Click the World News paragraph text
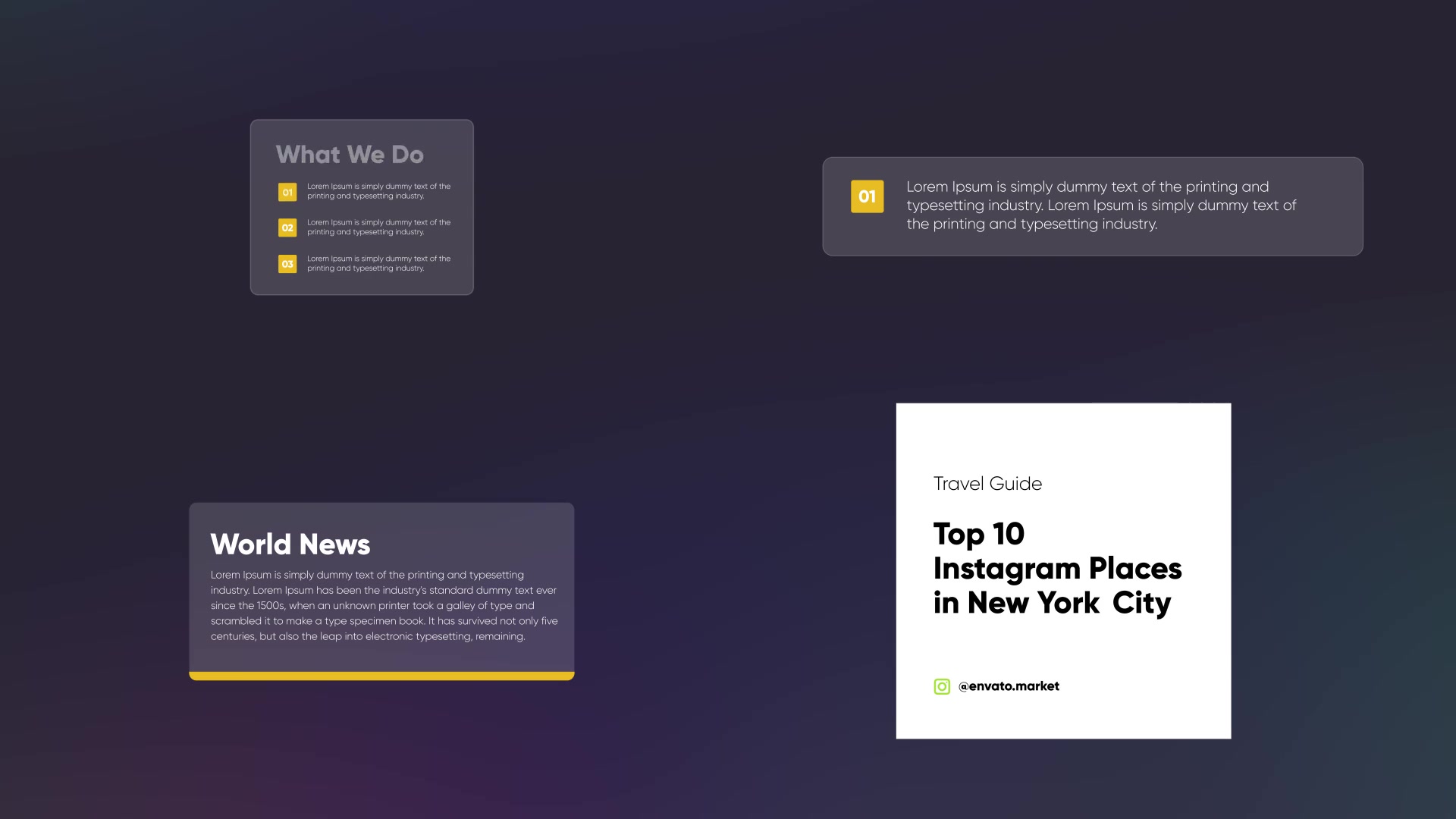 [x=384, y=605]
